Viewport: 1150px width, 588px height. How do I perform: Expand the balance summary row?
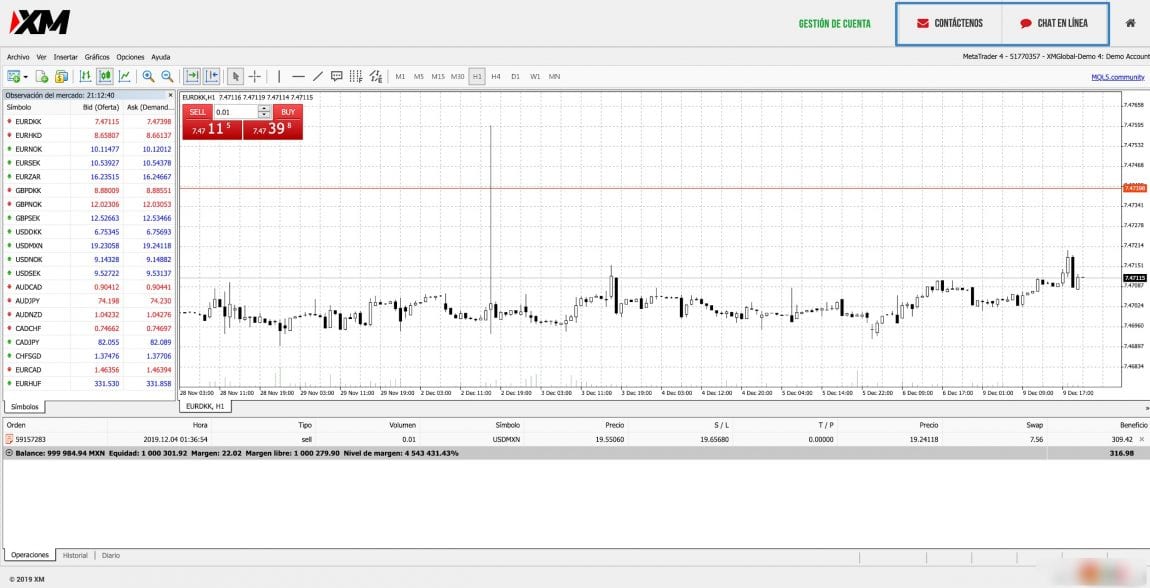coord(9,453)
